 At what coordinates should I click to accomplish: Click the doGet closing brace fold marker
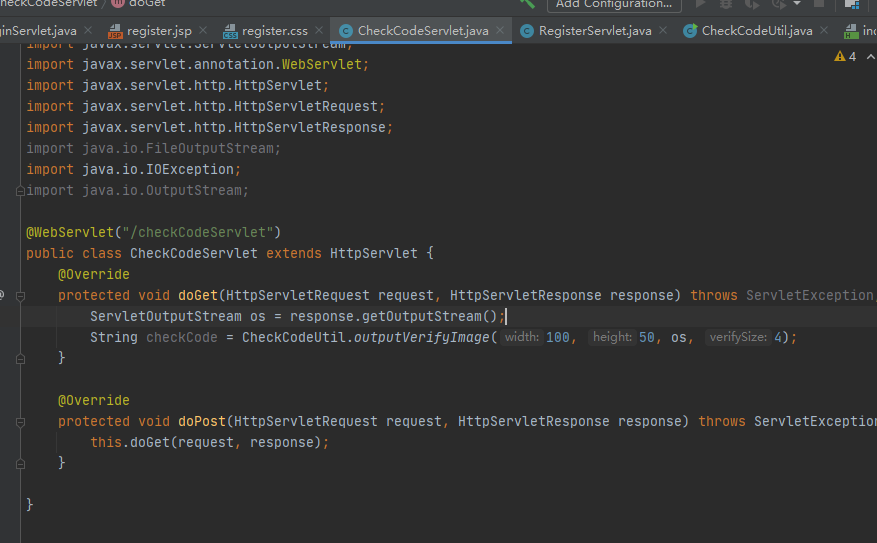pyautogui.click(x=20, y=359)
